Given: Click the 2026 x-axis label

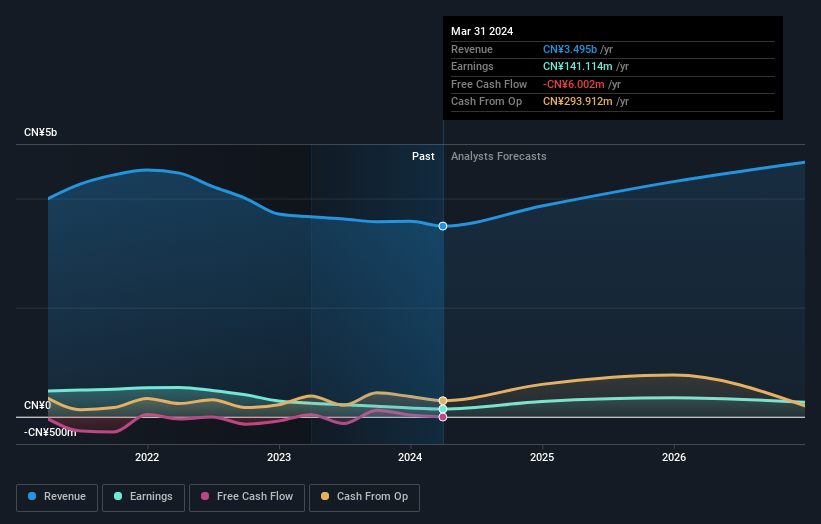Looking at the screenshot, I should 674,457.
